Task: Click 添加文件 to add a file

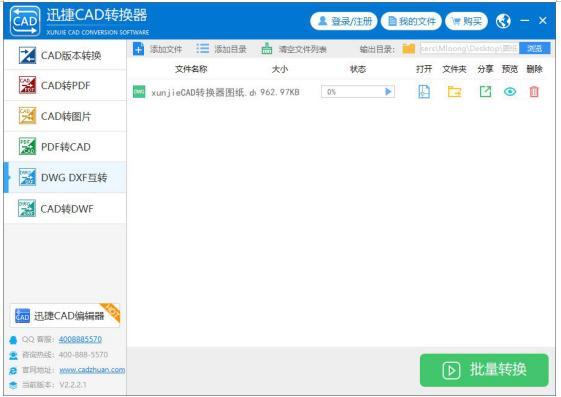Action: [x=158, y=49]
